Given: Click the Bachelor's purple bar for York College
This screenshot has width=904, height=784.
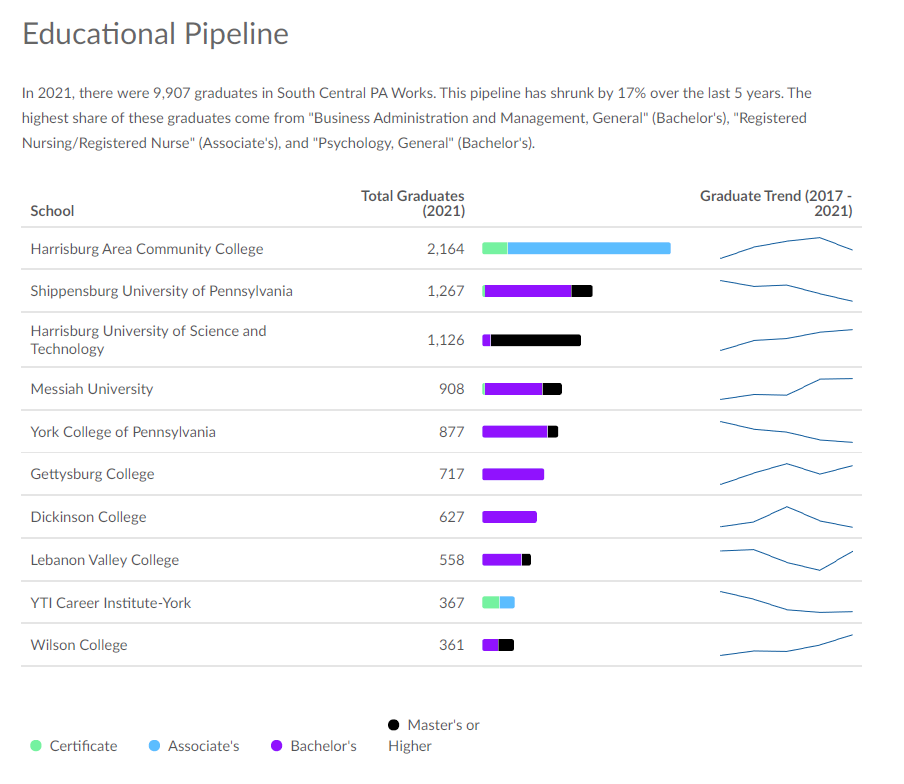Looking at the screenshot, I should [x=515, y=432].
